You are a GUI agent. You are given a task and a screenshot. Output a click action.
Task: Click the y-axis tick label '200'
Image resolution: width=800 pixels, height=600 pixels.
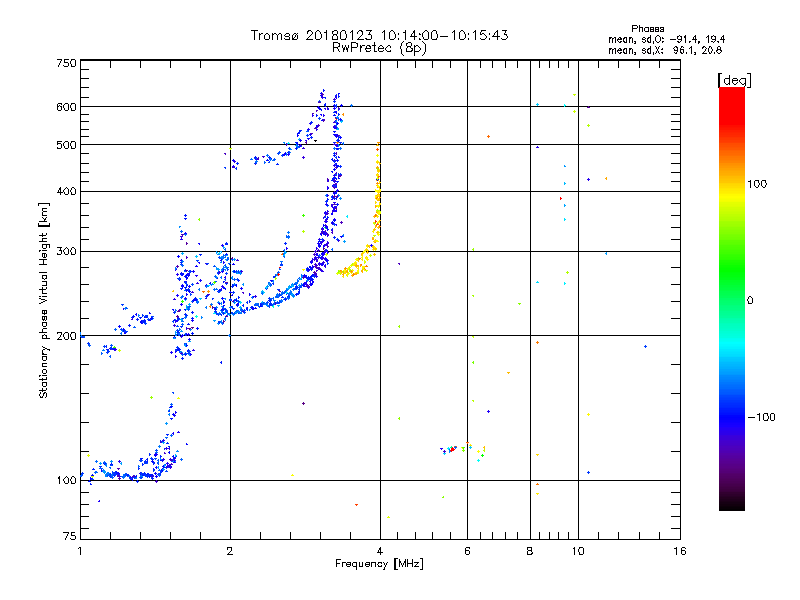pyautogui.click(x=66, y=336)
